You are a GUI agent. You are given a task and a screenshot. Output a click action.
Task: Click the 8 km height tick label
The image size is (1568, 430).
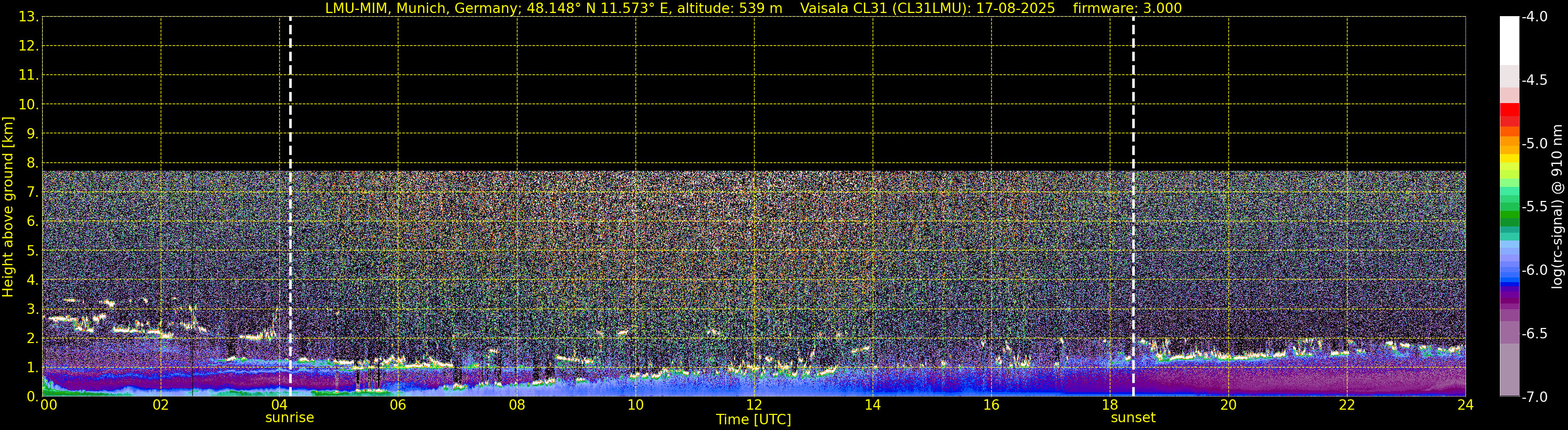coord(32,163)
